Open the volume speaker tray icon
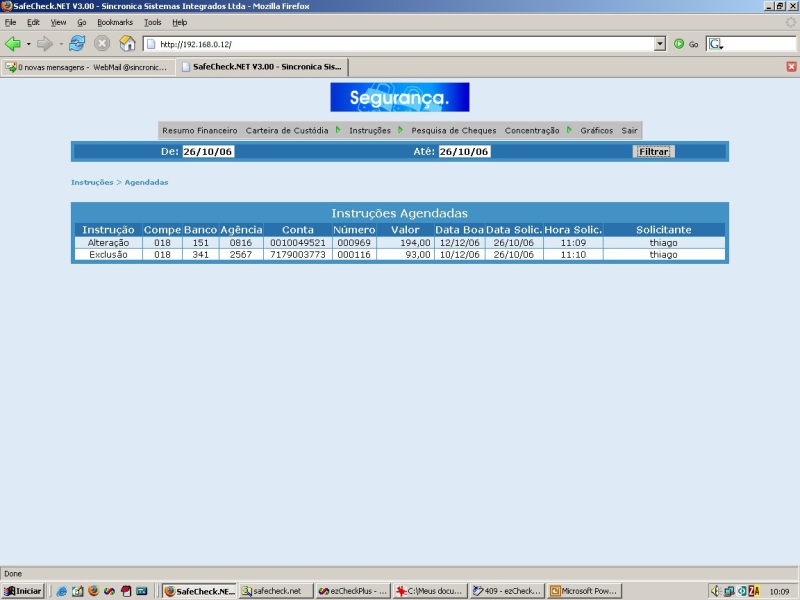 715,591
